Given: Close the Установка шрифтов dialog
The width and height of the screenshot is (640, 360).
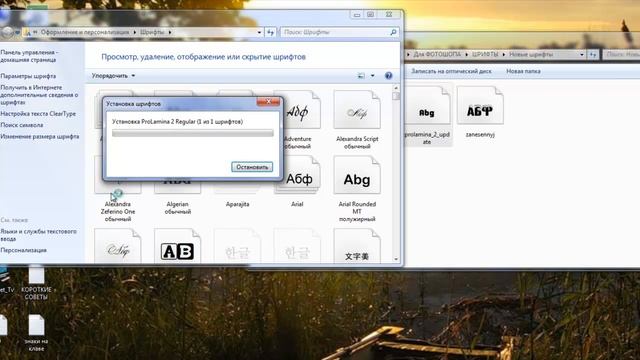Looking at the screenshot, I should (268, 102).
